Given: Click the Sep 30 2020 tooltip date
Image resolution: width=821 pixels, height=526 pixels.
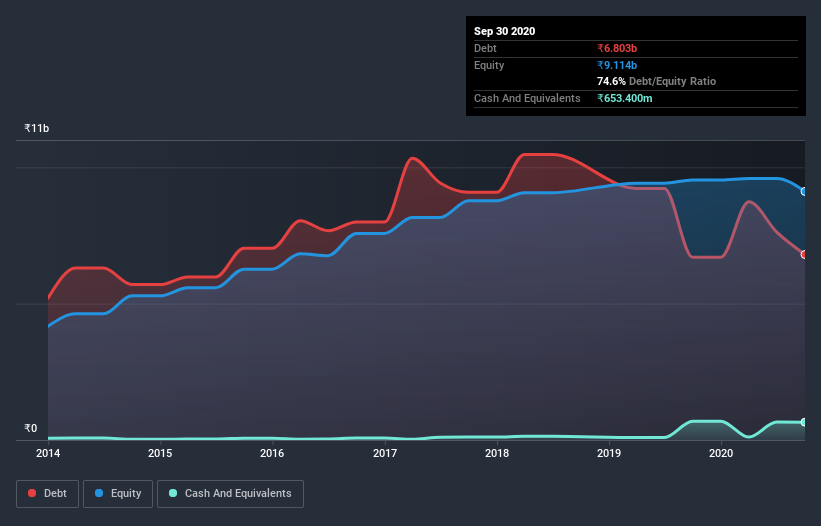Looking at the screenshot, I should (505, 31).
